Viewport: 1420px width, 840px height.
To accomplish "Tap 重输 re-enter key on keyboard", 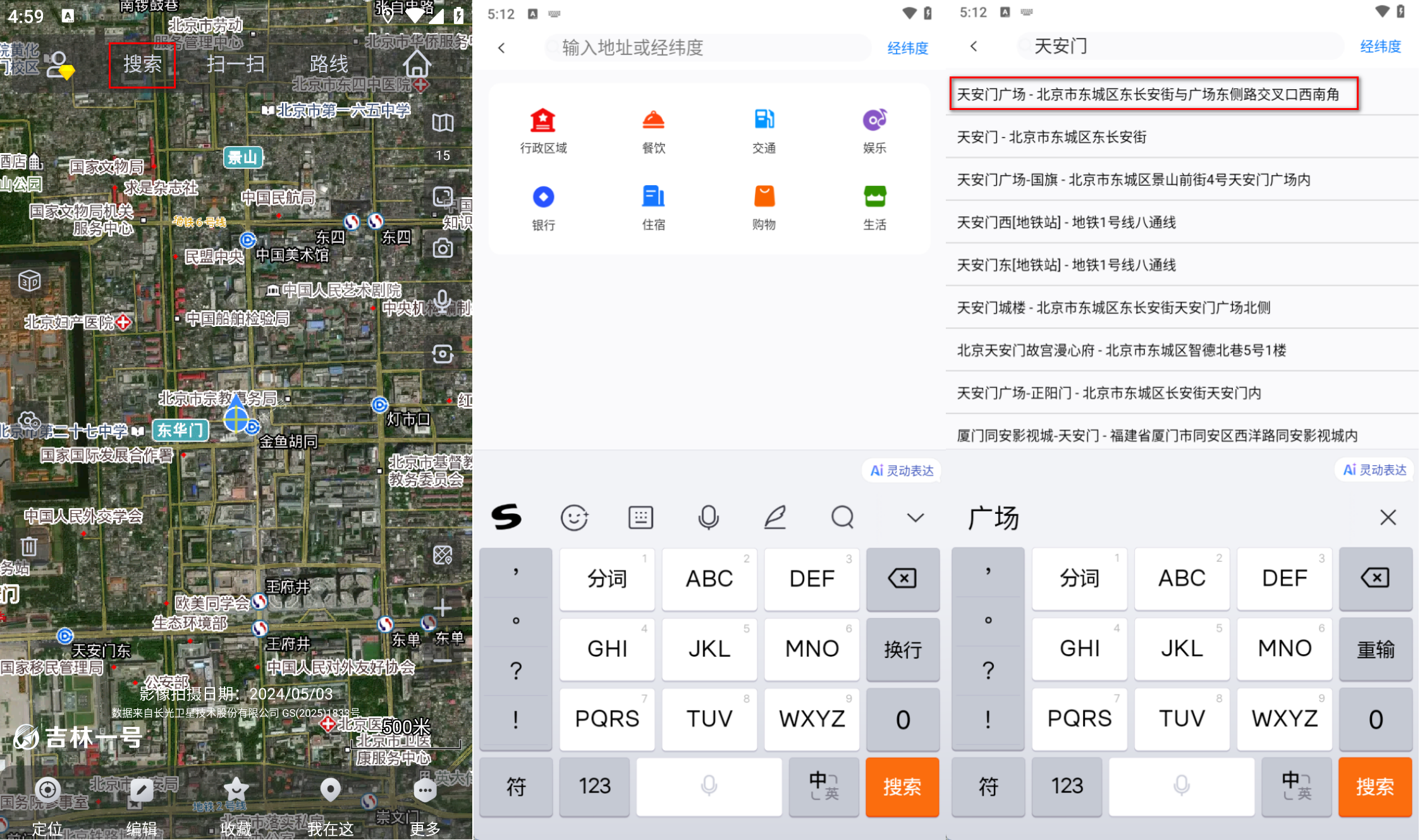I will click(1375, 649).
